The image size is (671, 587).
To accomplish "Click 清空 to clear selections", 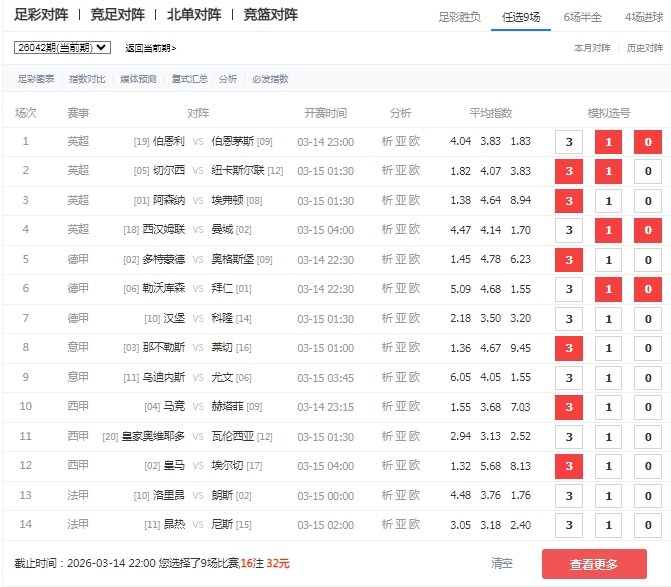I will [502, 563].
